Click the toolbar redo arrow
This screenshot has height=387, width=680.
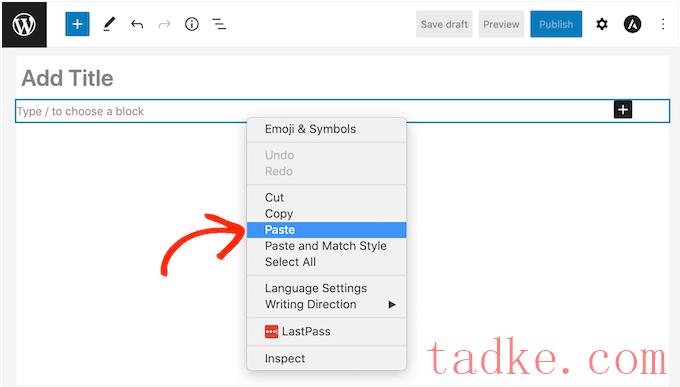pyautogui.click(x=164, y=24)
